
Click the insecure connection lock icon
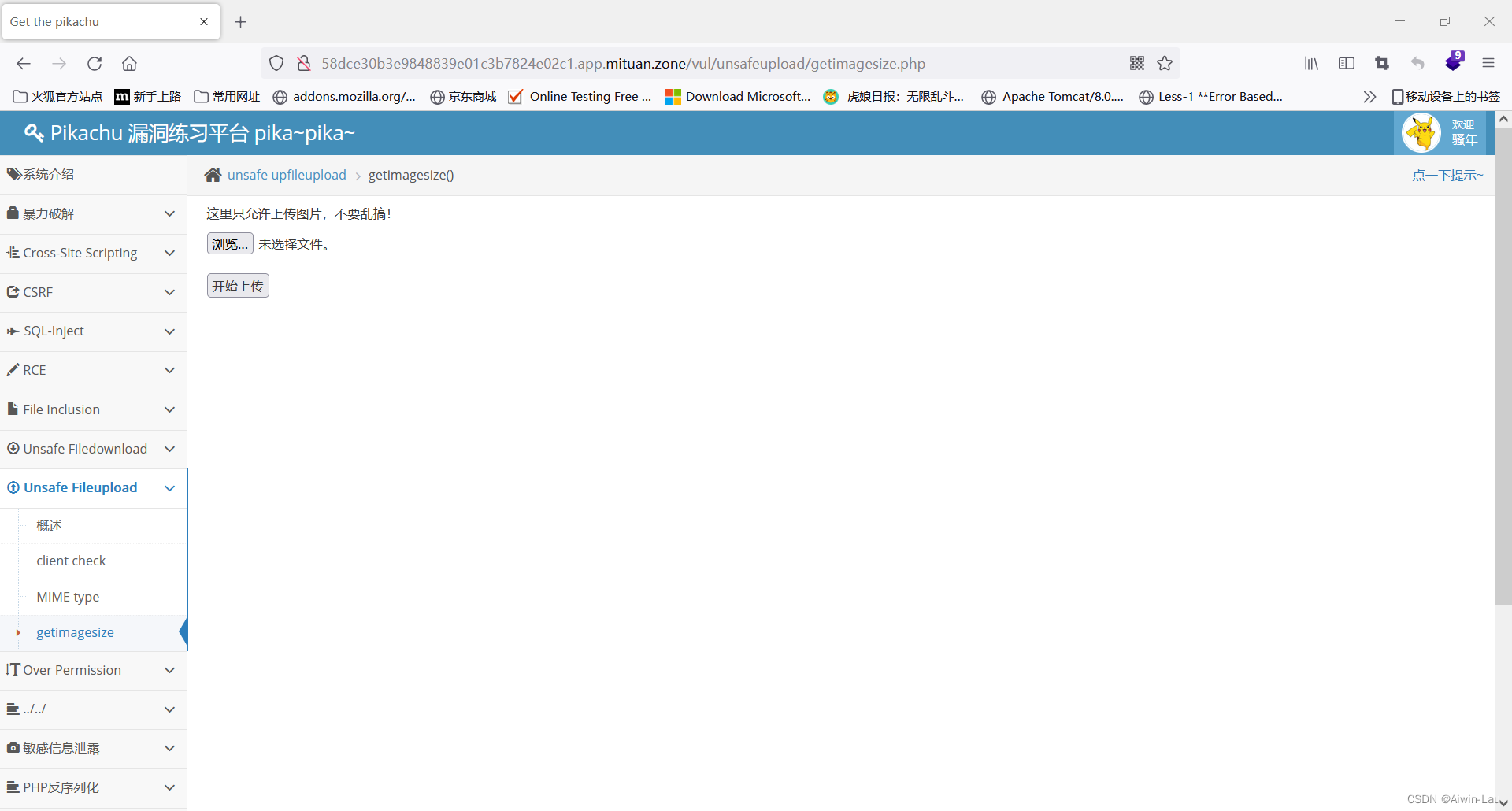pyautogui.click(x=303, y=64)
